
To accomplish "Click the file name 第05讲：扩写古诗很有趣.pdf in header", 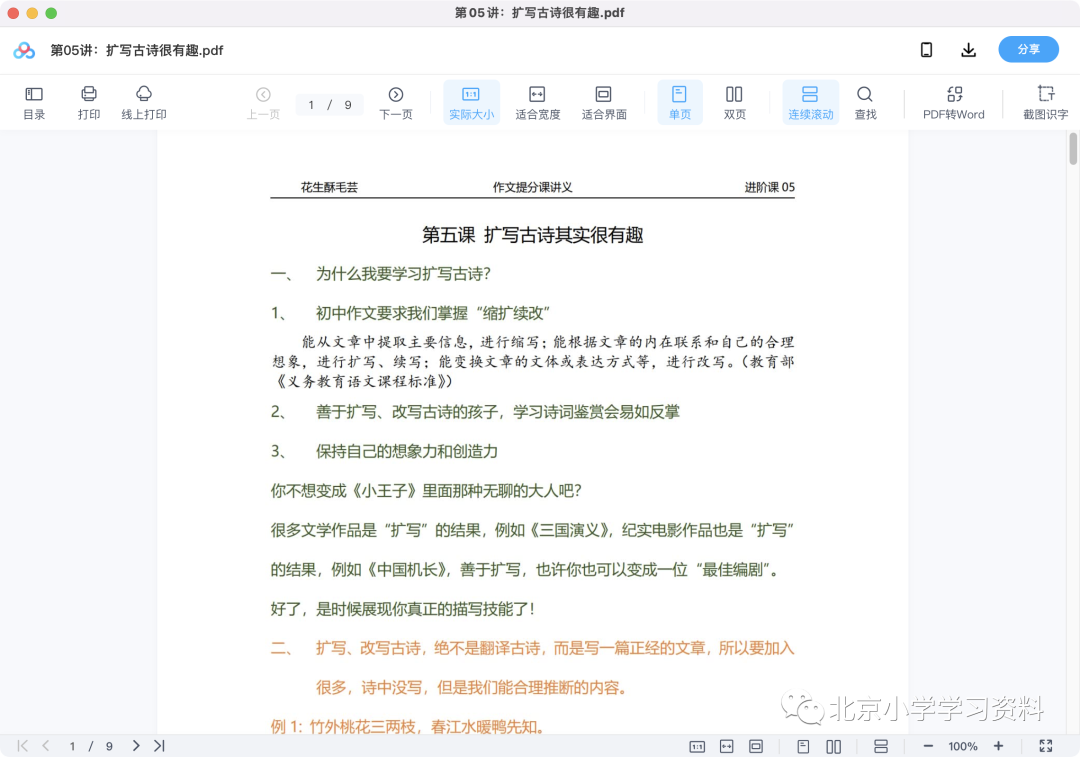I will click(x=136, y=50).
